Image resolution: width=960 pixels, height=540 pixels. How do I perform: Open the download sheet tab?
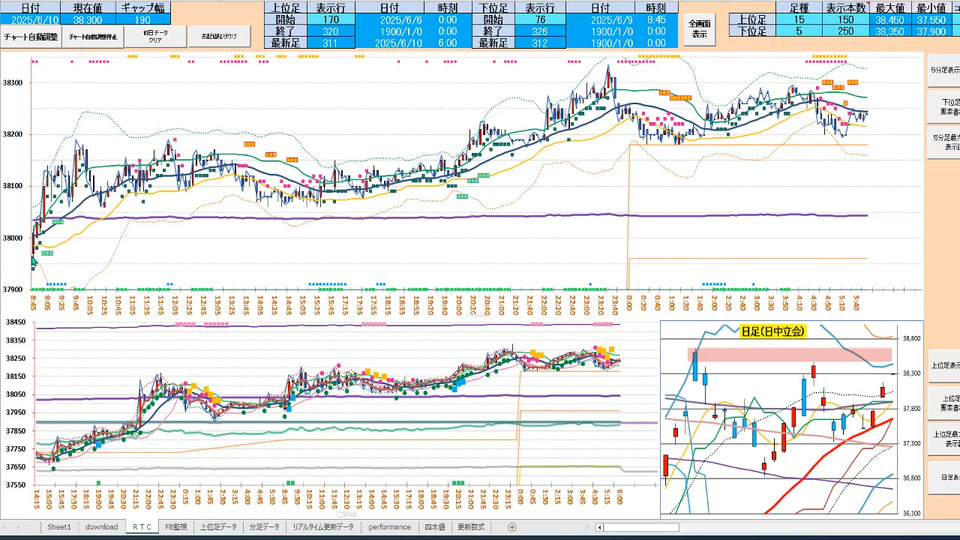tap(101, 526)
